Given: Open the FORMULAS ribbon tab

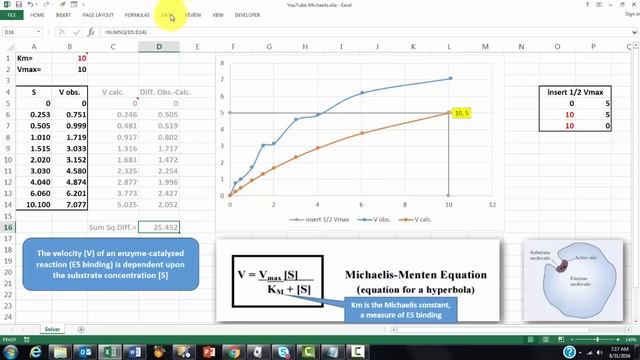Looking at the screenshot, I should pyautogui.click(x=137, y=15).
